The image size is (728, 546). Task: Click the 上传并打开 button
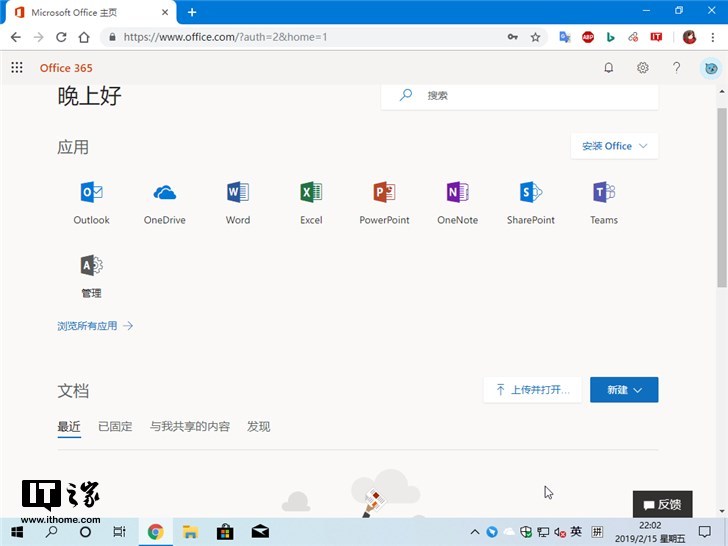[x=532, y=390]
